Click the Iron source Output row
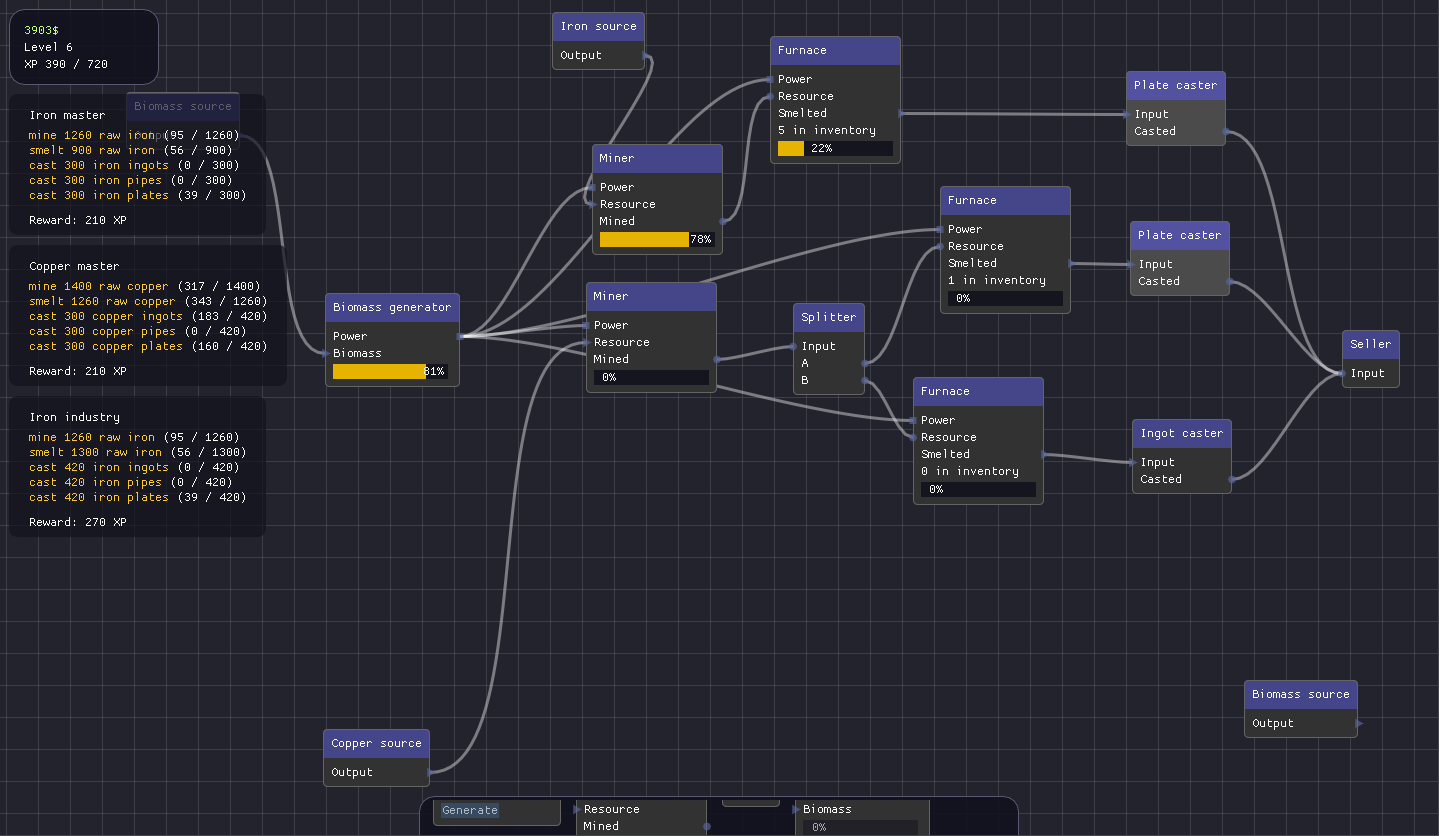This screenshot has height=836, width=1439. click(x=598, y=55)
